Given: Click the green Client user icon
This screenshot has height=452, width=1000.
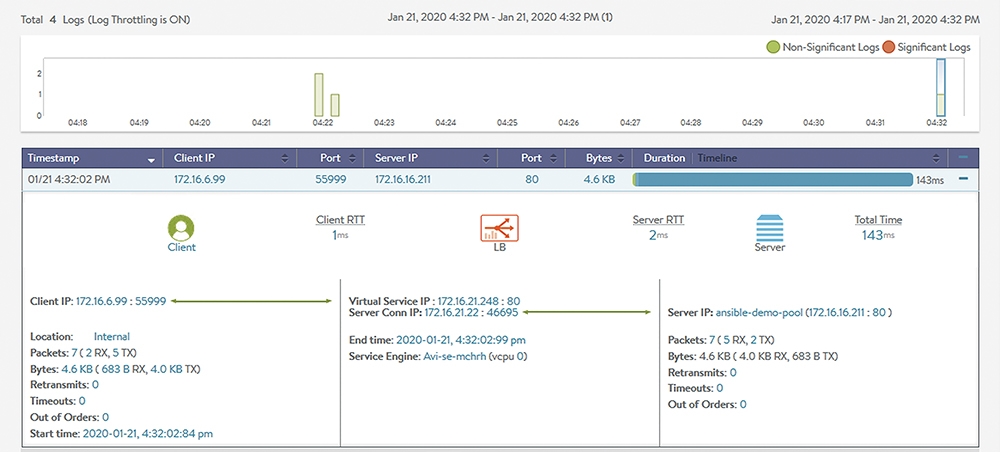Looking at the screenshot, I should tap(181, 228).
